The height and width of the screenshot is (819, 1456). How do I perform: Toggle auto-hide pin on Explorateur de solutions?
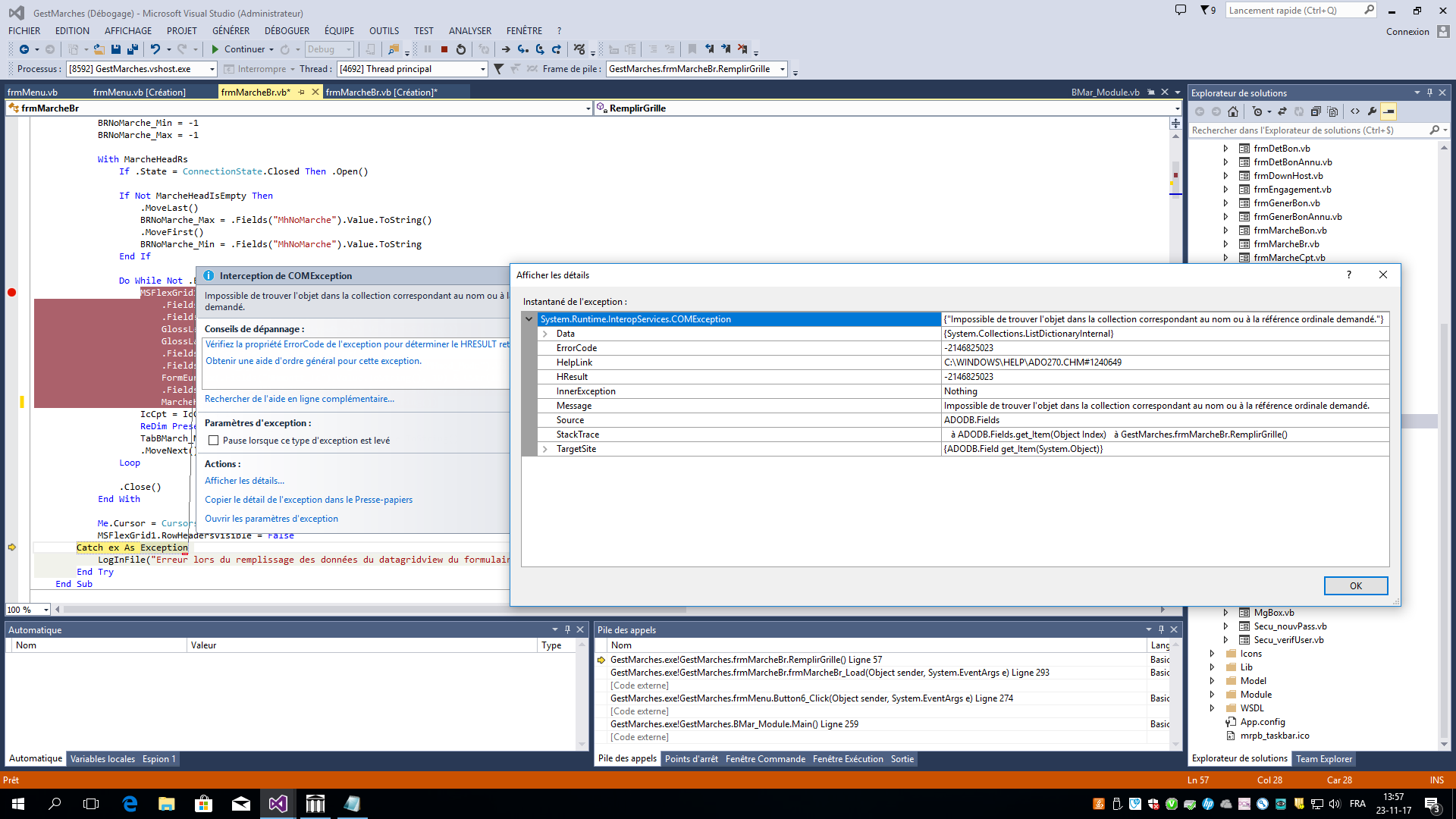[1430, 93]
